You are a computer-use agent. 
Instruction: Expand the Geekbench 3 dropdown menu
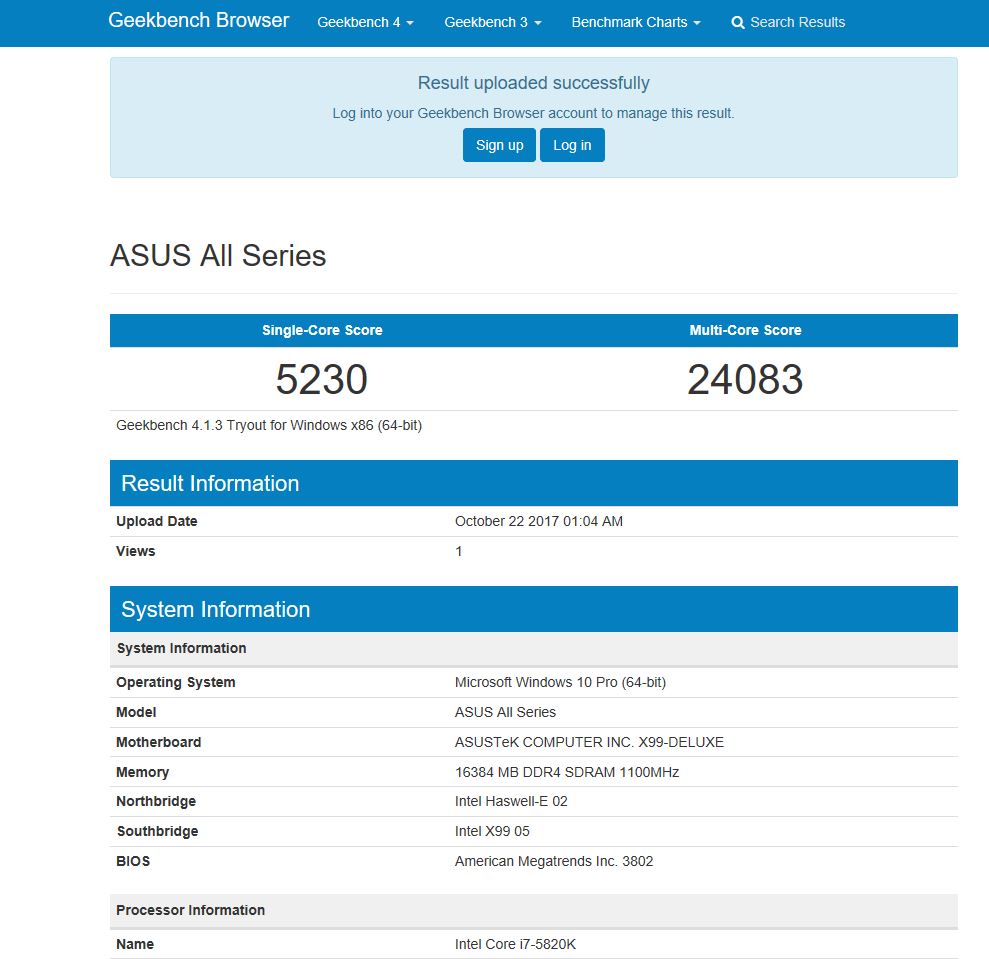click(x=493, y=22)
